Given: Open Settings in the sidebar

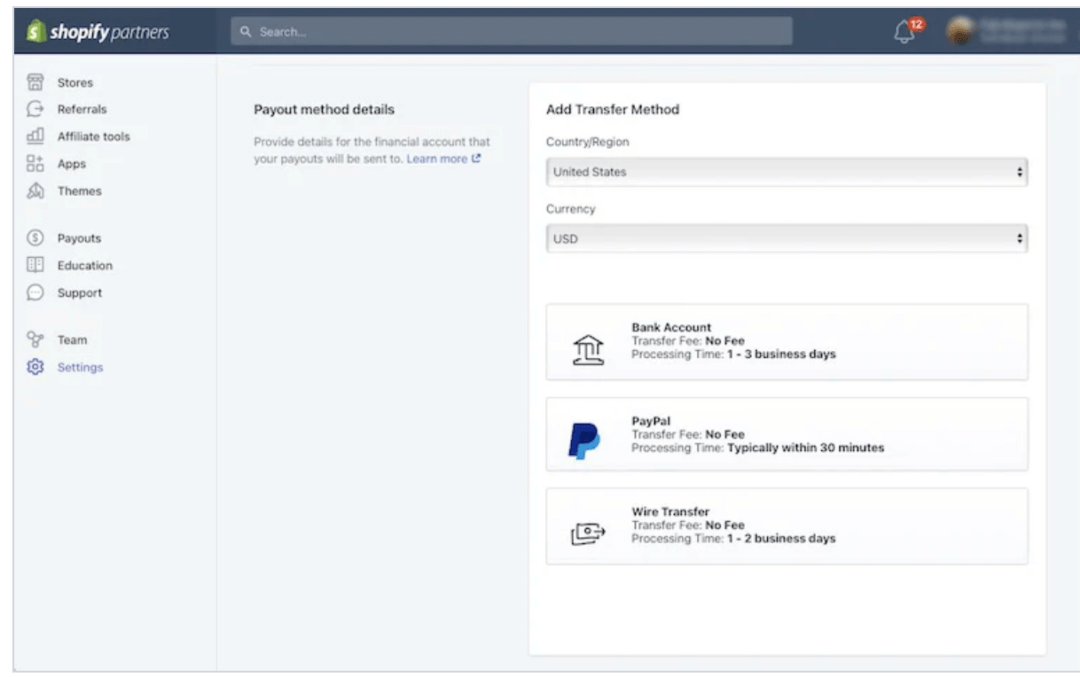Looking at the screenshot, I should pyautogui.click(x=79, y=367).
